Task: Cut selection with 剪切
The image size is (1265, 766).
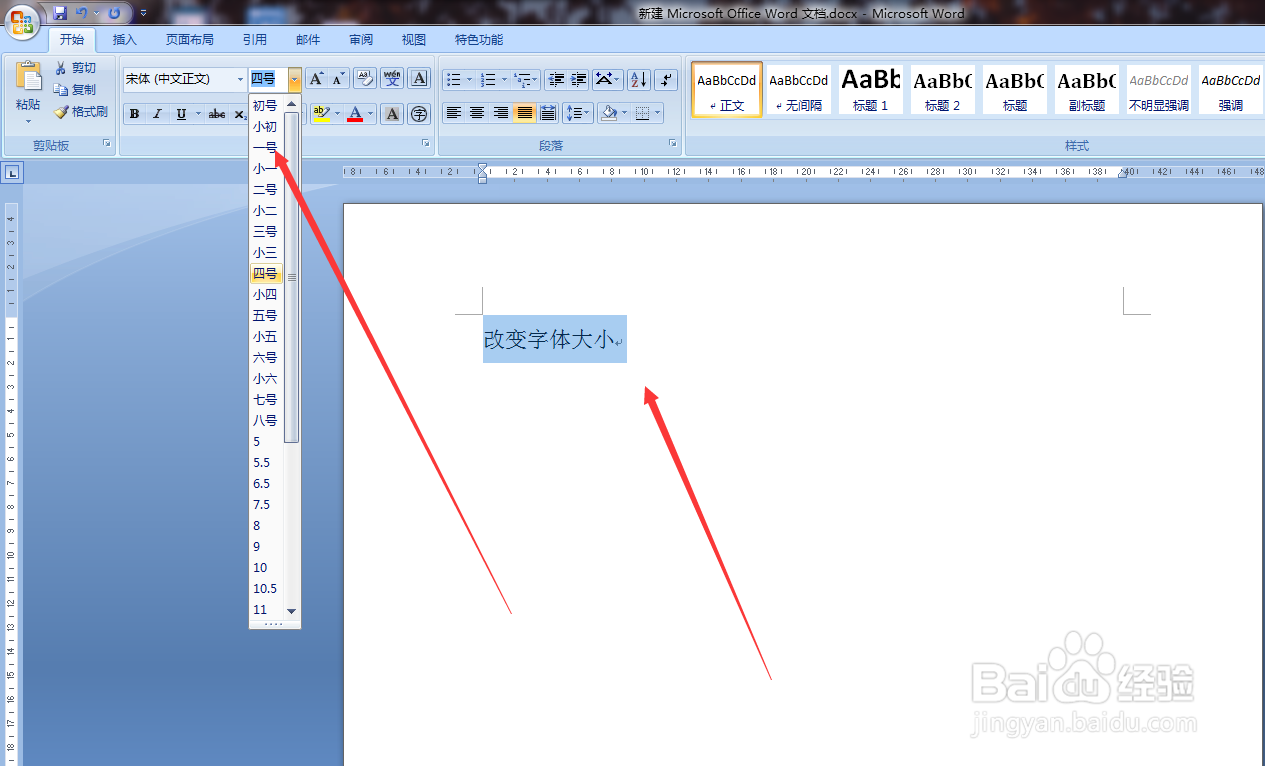Action: [75, 68]
